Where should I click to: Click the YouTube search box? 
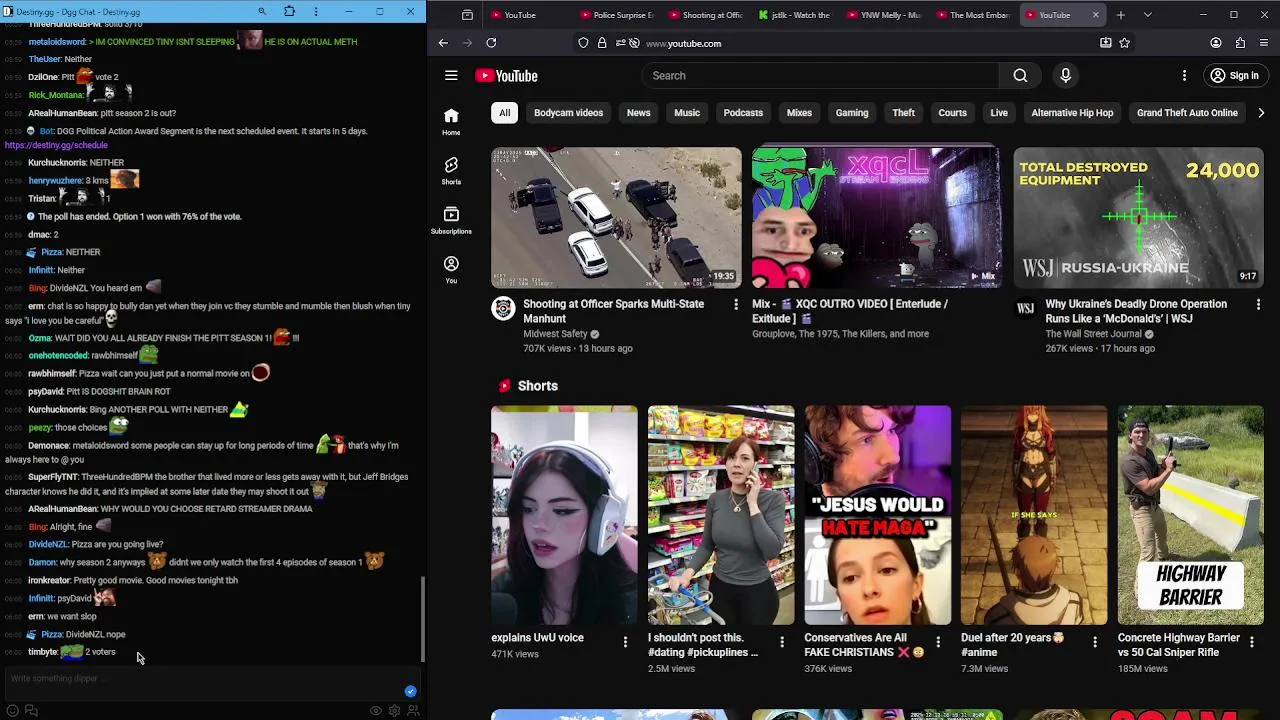click(820, 76)
